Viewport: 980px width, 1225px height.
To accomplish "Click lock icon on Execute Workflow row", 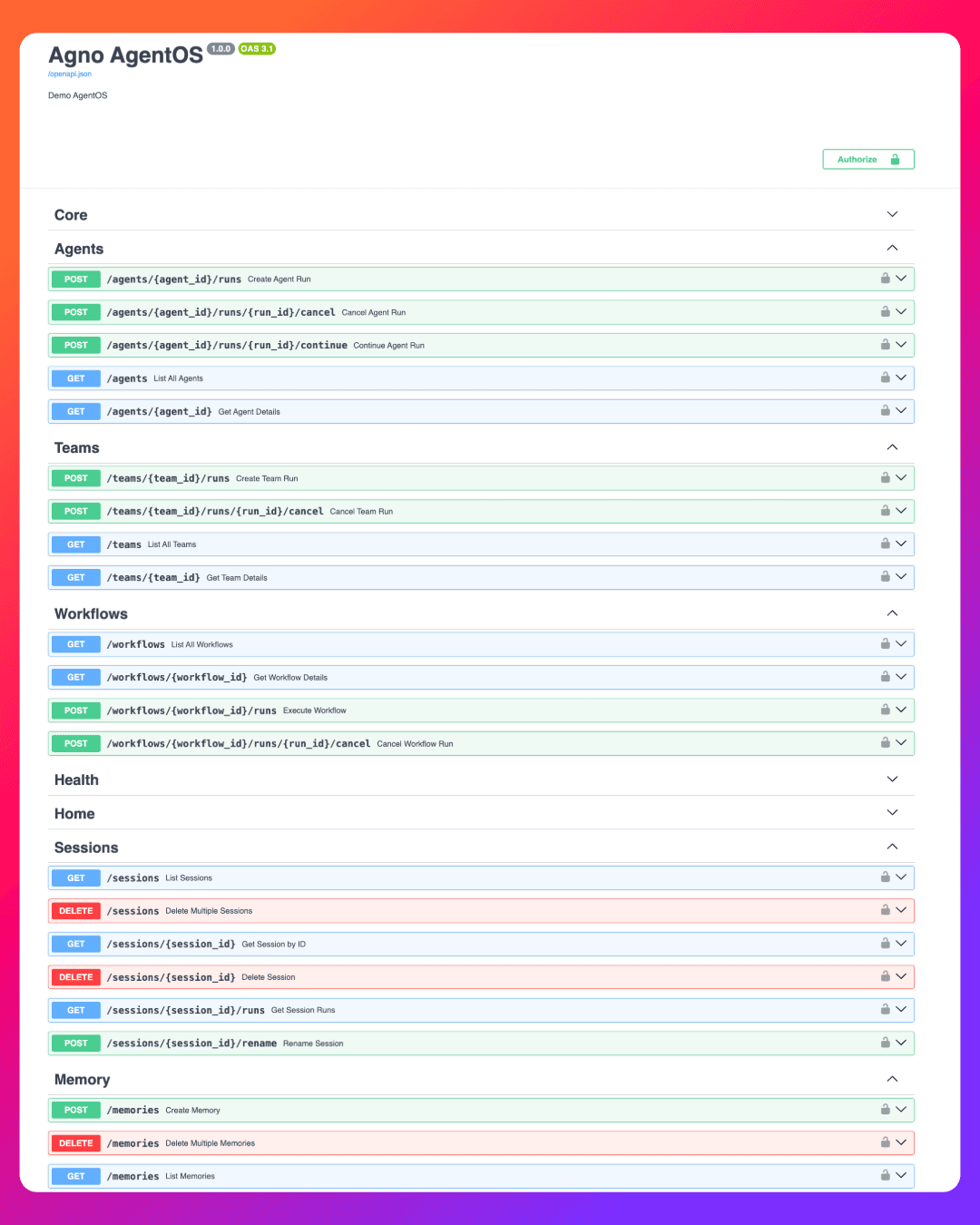I will 885,710.
